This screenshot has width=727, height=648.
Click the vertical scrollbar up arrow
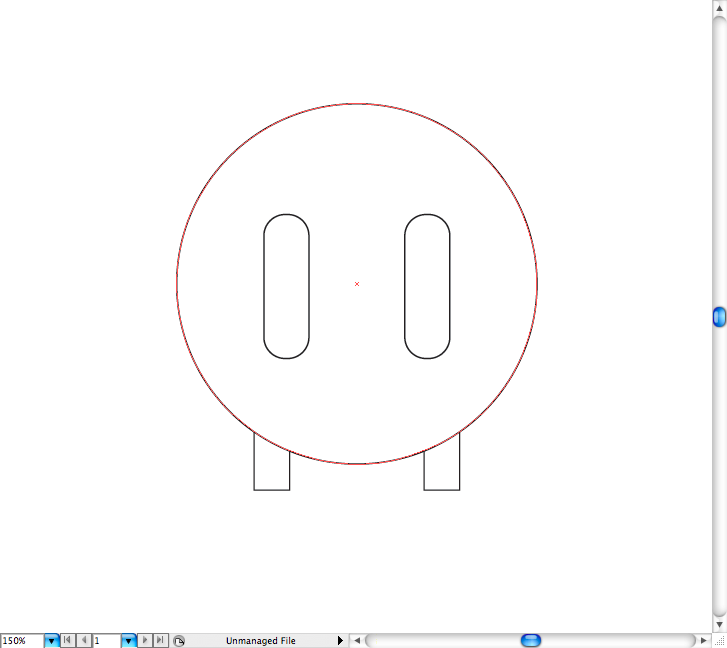[719, 8]
